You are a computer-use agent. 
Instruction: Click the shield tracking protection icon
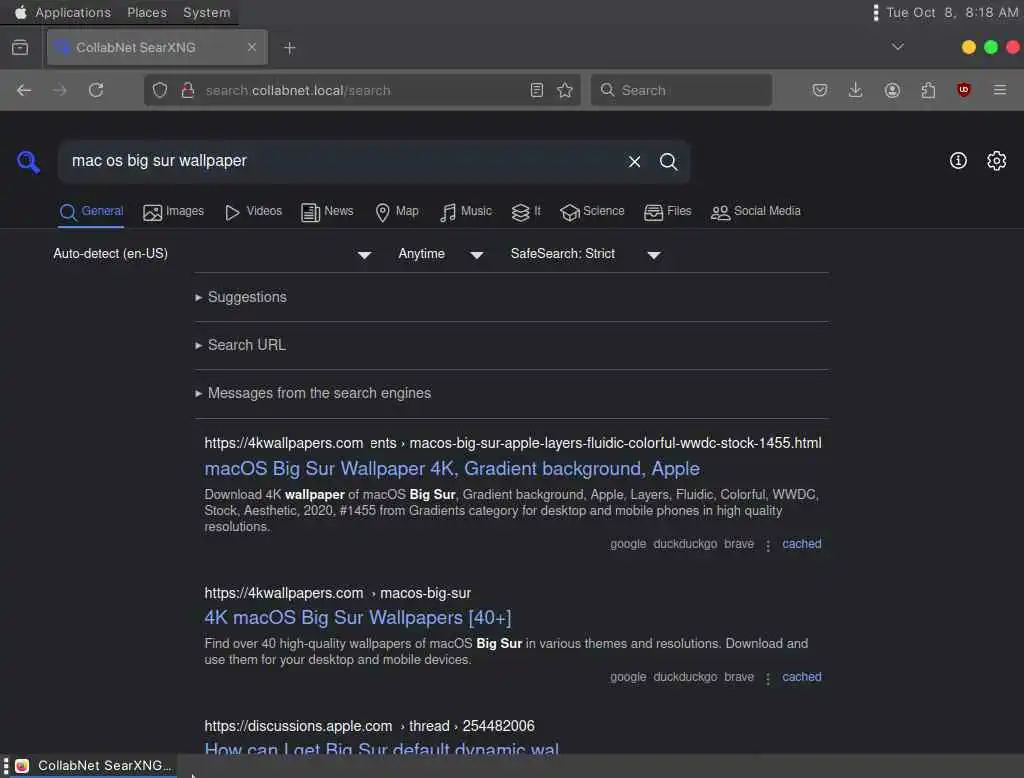(160, 90)
